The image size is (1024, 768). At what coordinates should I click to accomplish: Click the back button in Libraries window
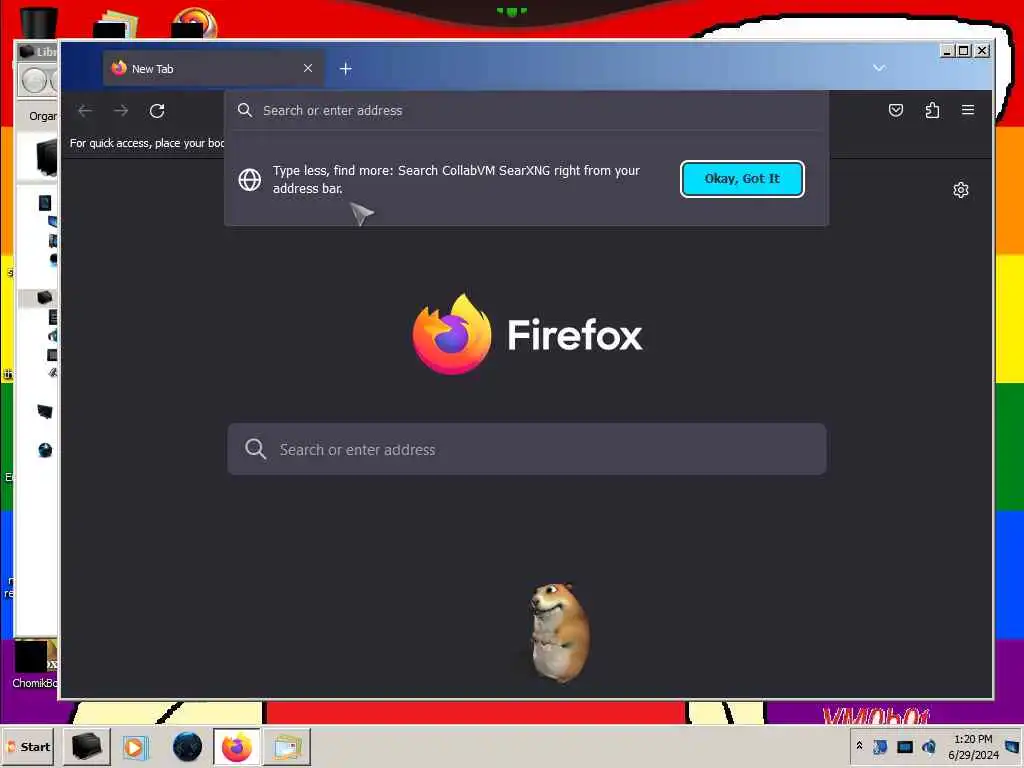pyautogui.click(x=34, y=81)
